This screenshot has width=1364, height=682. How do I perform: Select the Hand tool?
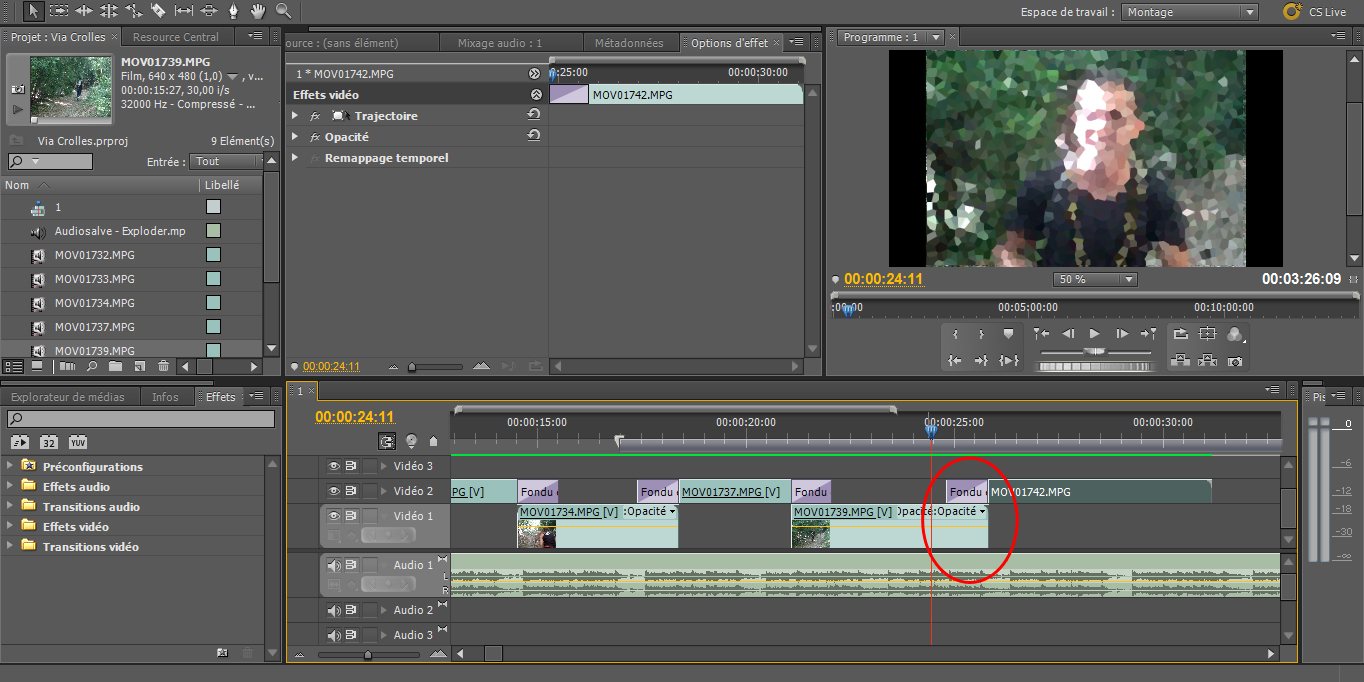click(259, 11)
